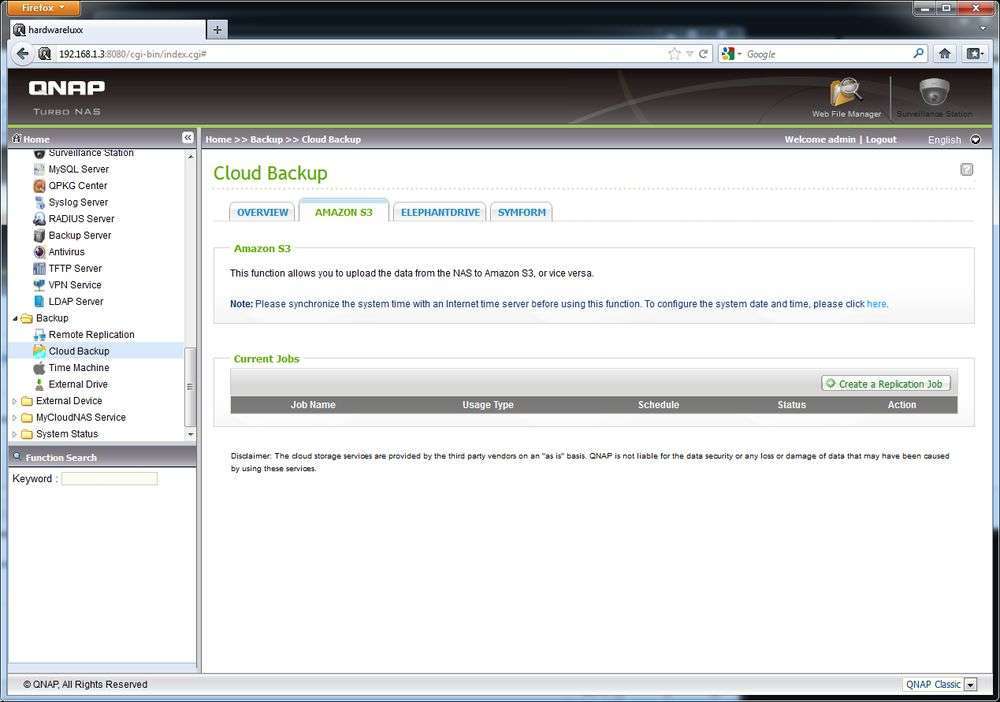Click the Google search box
Screen dimensions: 1000x702
click(x=828, y=54)
